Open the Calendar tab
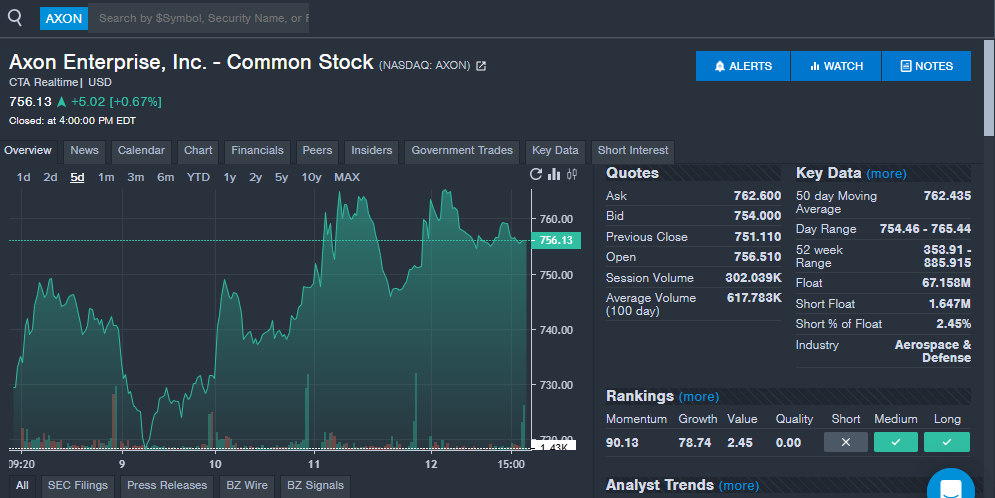 (141, 151)
